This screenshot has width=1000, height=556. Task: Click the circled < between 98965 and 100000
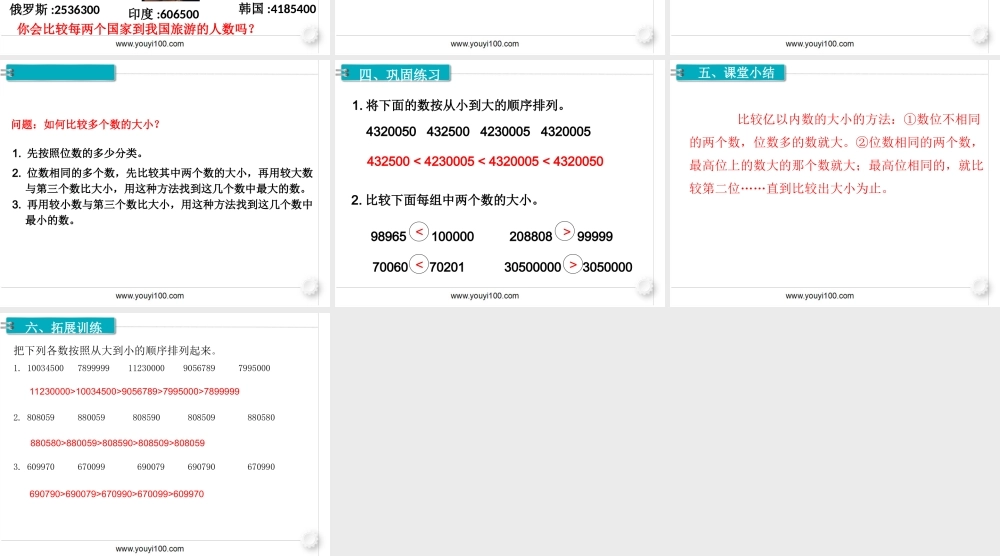[x=420, y=233]
